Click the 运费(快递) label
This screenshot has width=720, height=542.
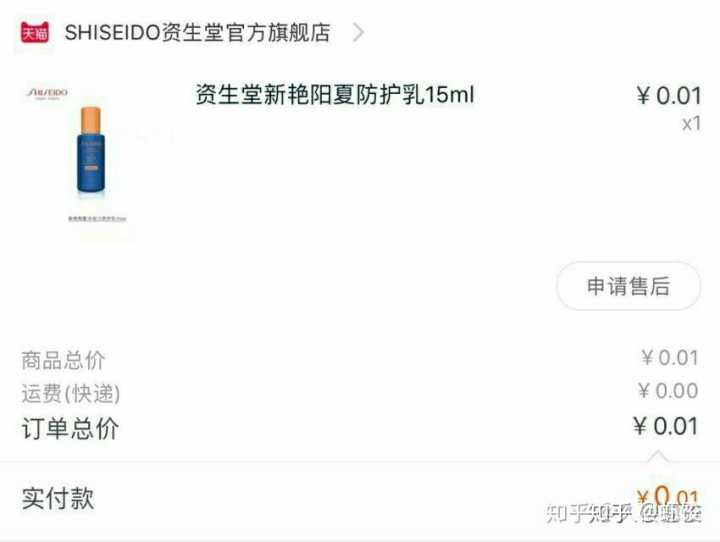coord(71,394)
